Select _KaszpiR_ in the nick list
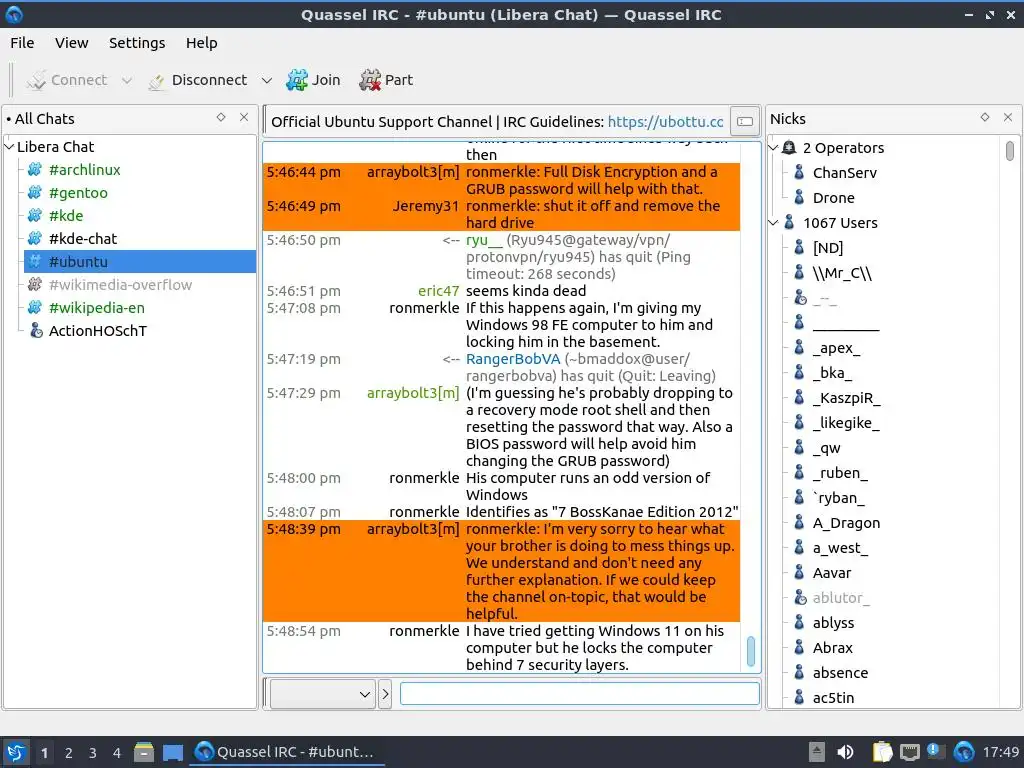Screen dimensions: 1024x768 846,398
